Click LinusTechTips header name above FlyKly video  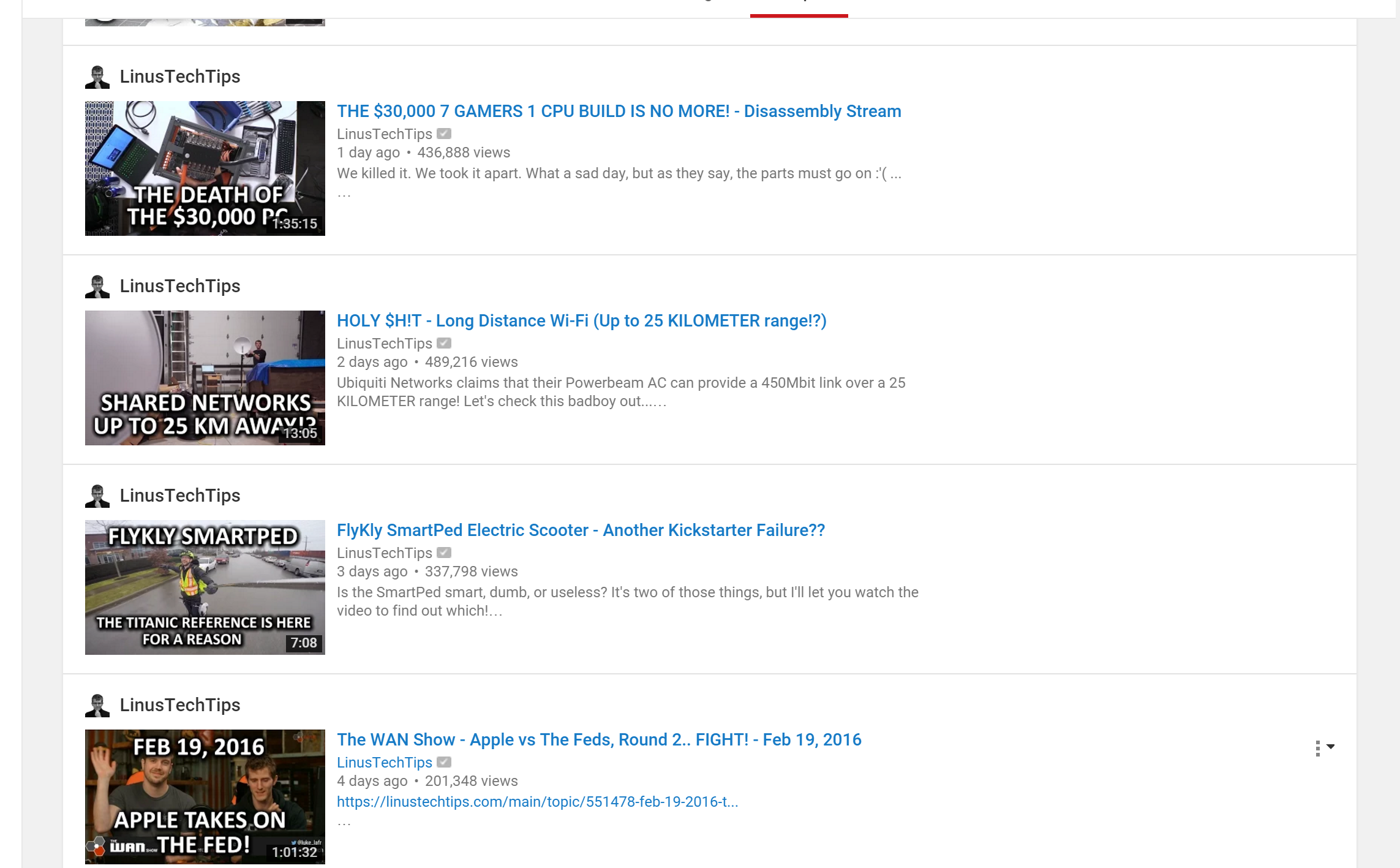point(180,496)
